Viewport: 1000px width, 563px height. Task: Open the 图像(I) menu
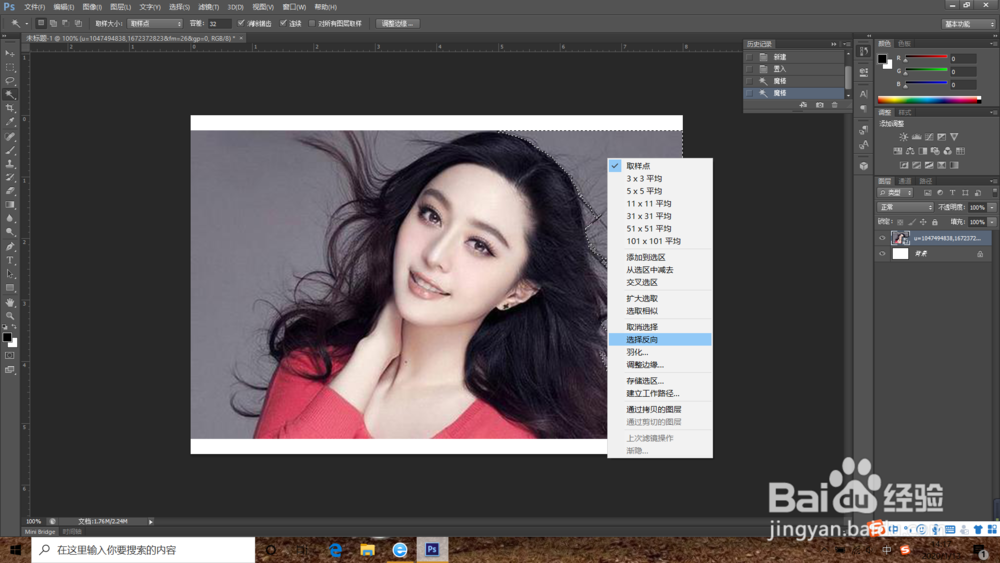coord(92,7)
